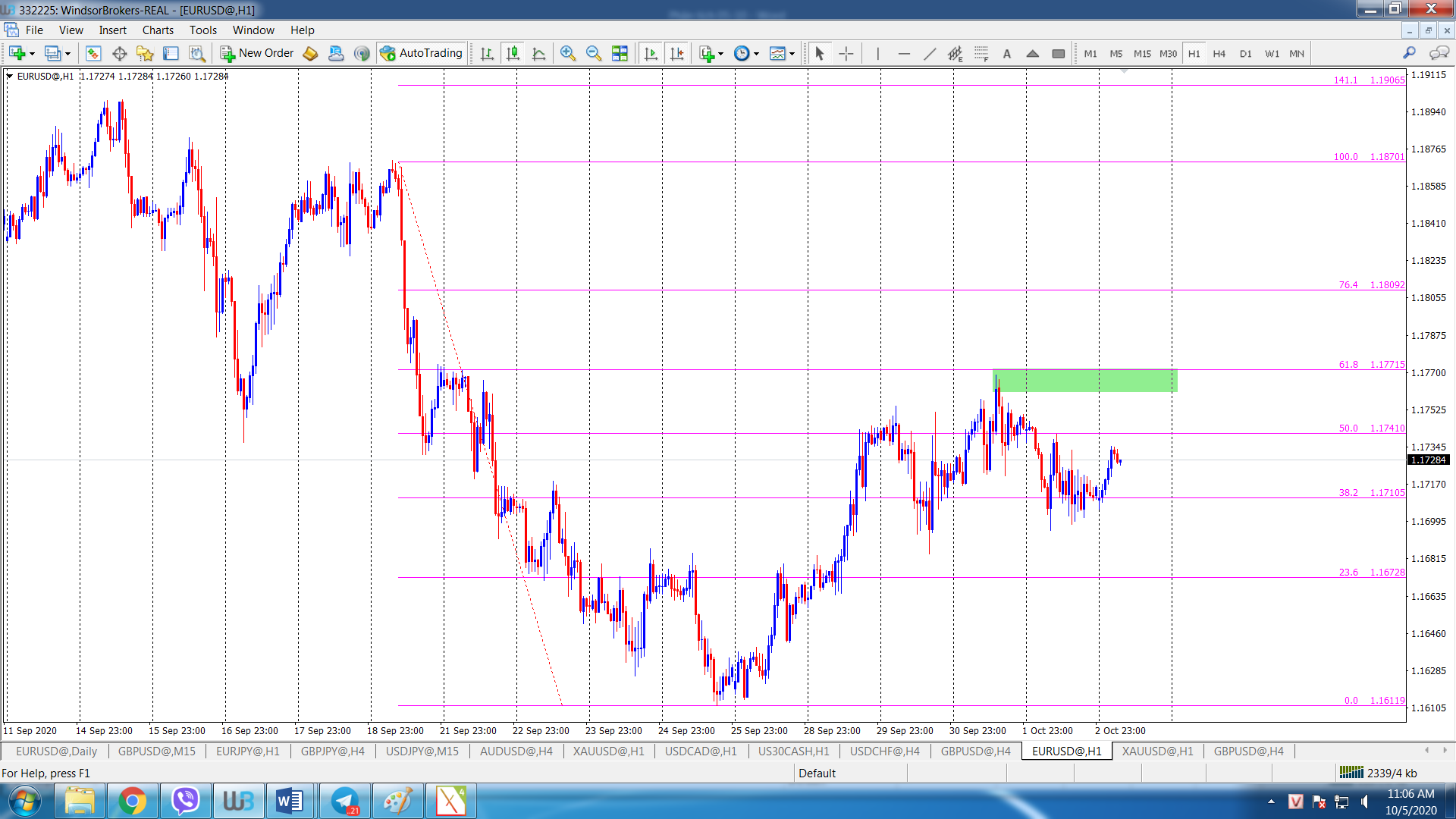Select the Equidistant Channel tool

[x=955, y=53]
